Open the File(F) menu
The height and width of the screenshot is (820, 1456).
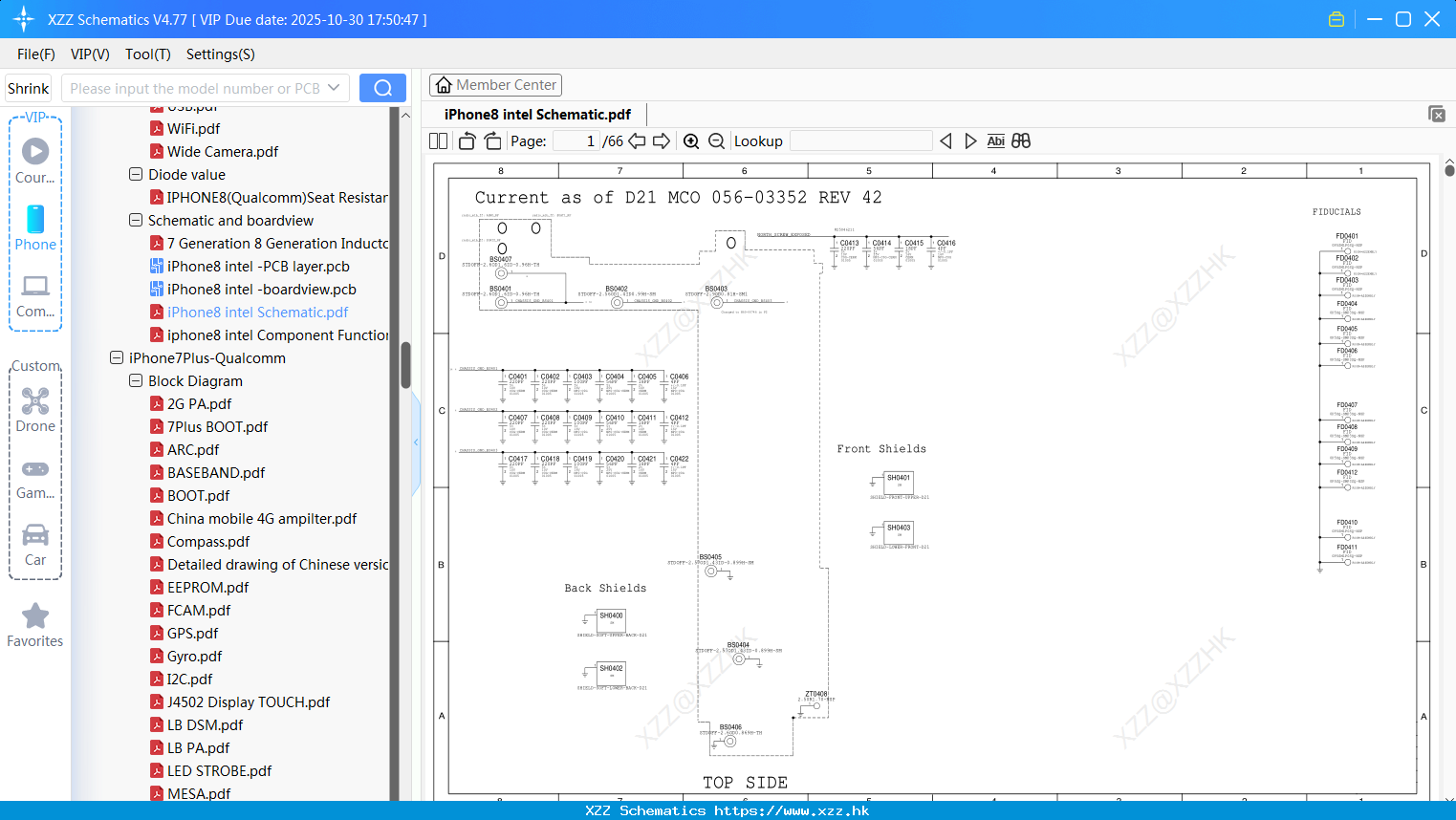pyautogui.click(x=36, y=54)
